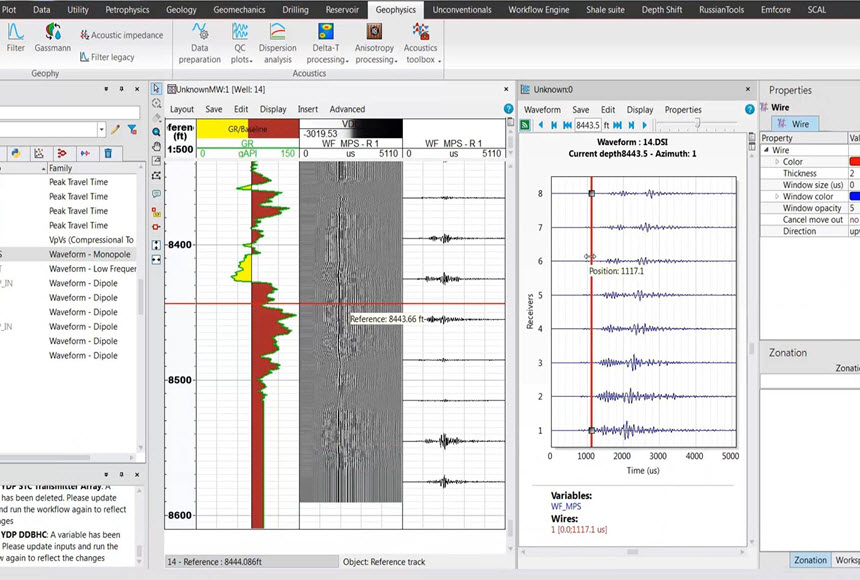Select the arrow pointer tool
The image size is (860, 580).
pos(156,89)
